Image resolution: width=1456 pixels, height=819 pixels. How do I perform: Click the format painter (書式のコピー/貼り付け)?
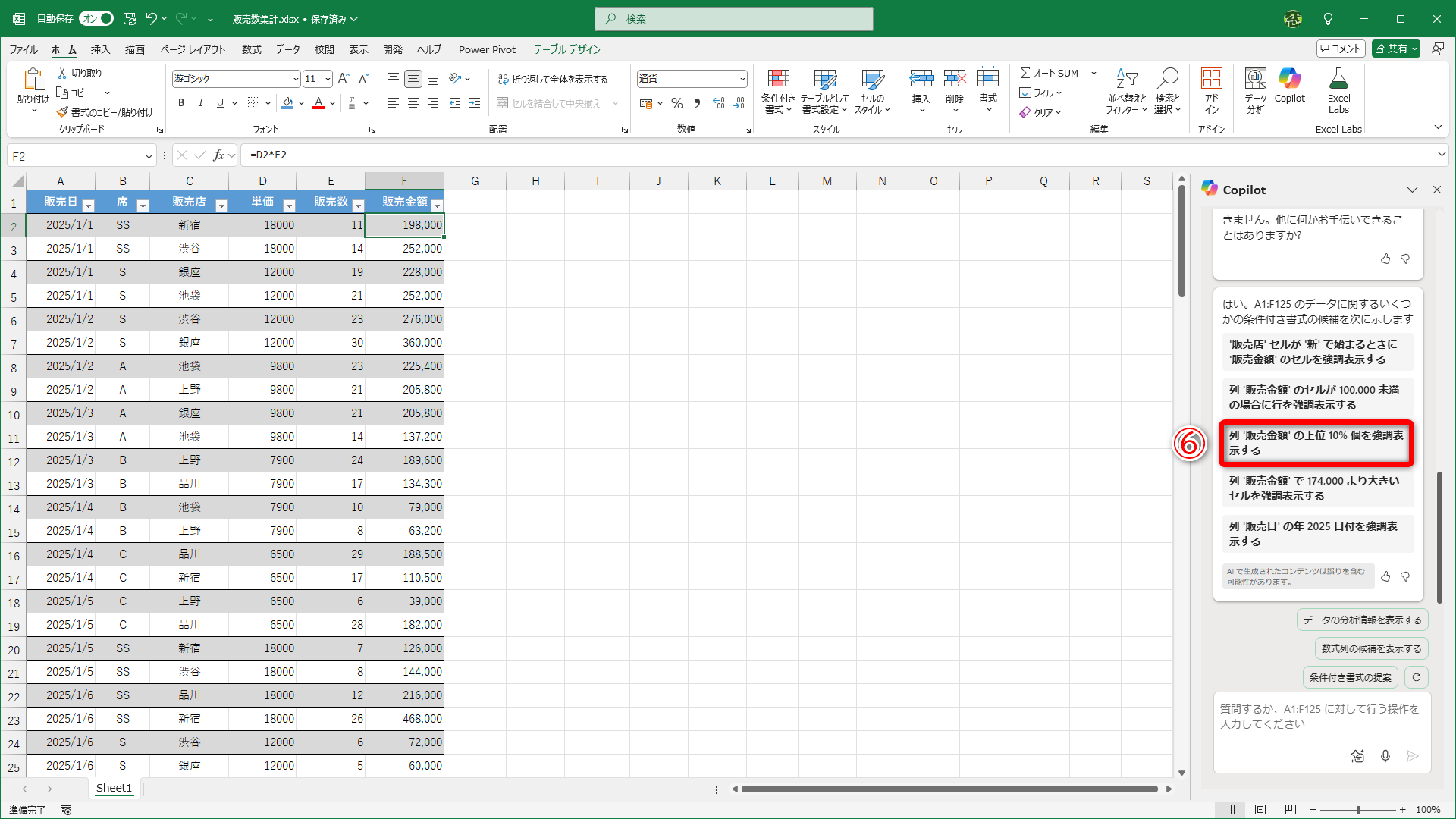[x=105, y=112]
